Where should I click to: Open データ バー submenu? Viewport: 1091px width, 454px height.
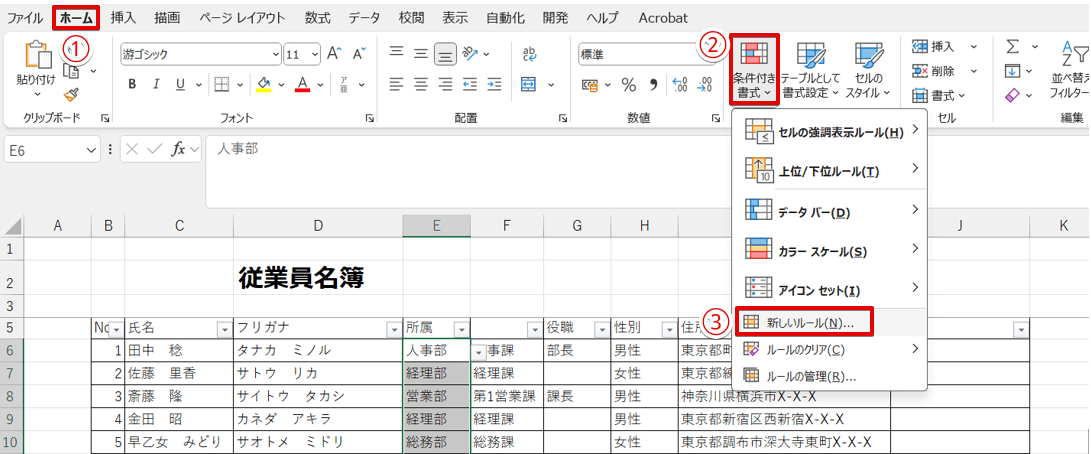tap(829, 210)
